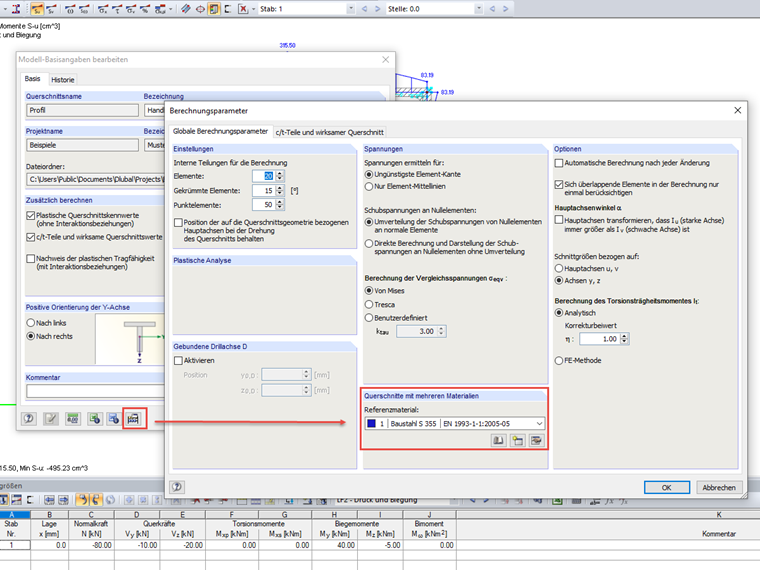Show tau shear stress toolbar icon
Viewport: 760px width, 570px height.
[116, 9]
